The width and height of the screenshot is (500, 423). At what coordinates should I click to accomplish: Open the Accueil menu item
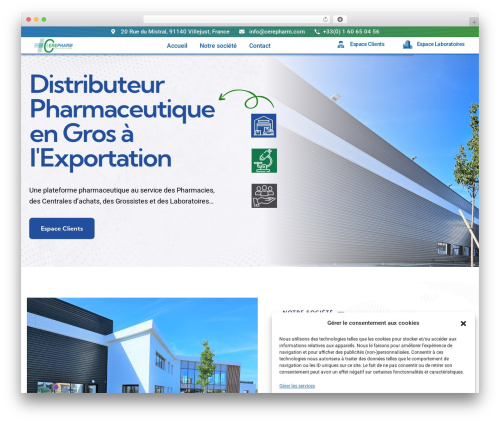tap(177, 46)
